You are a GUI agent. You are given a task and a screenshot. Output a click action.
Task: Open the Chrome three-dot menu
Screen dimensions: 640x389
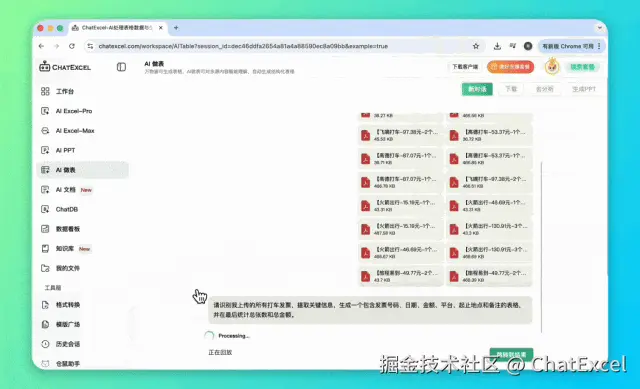click(x=599, y=46)
